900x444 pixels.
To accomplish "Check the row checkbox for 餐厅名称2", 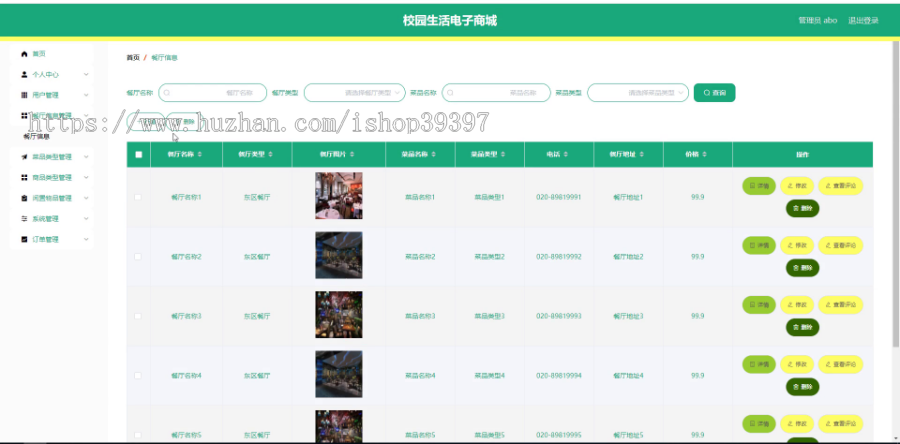I will 138,256.
